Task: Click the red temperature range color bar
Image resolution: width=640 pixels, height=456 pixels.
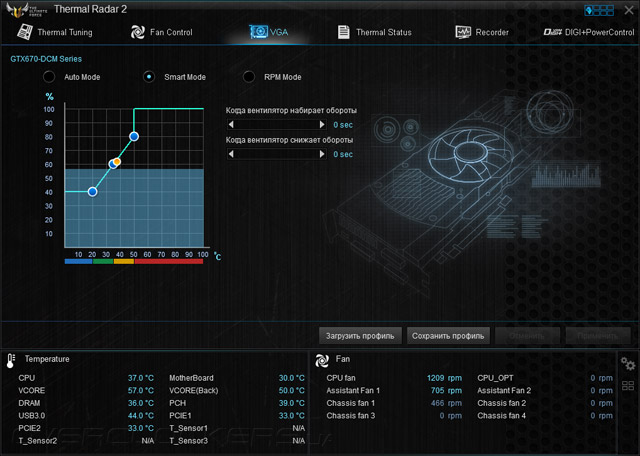Action: 169,261
